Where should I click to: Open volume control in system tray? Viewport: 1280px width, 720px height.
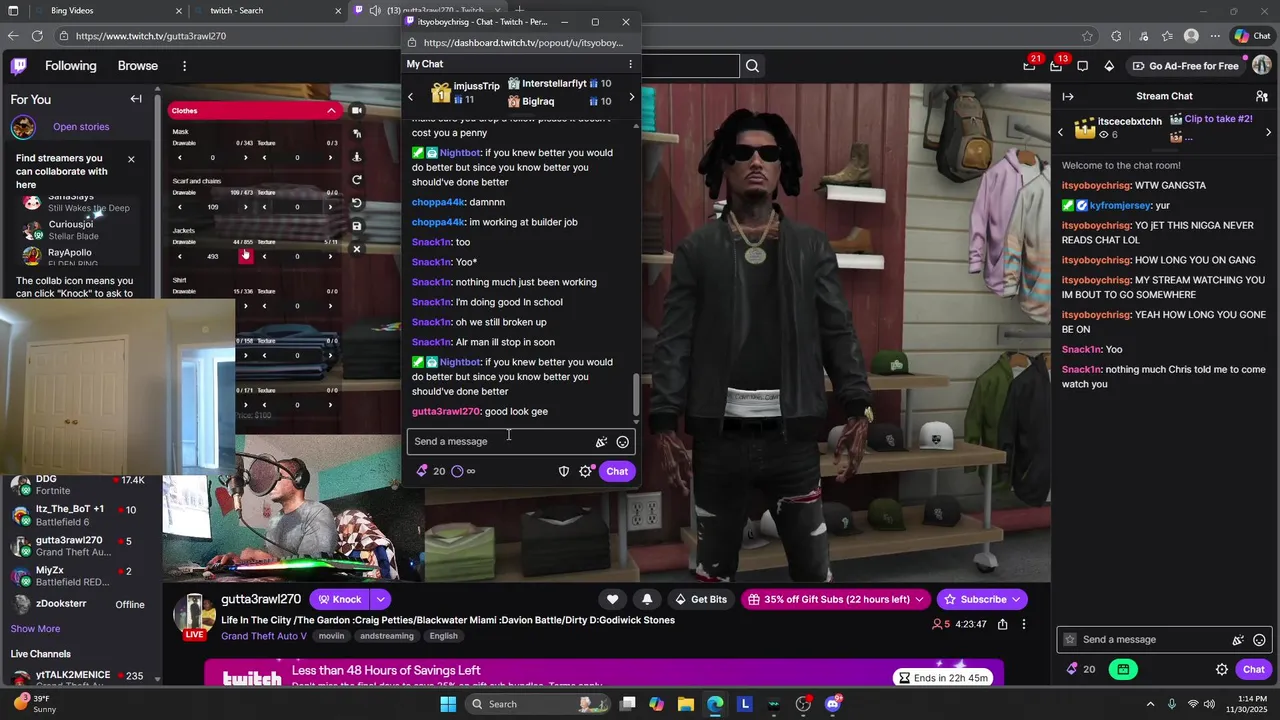pos(1209,704)
